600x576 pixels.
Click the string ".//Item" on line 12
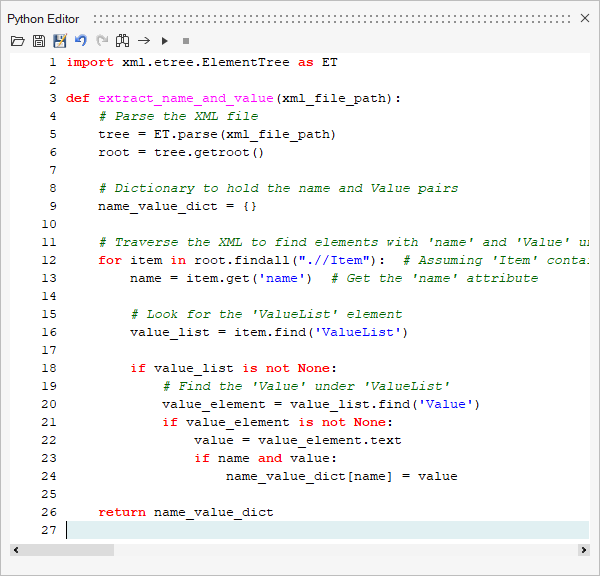point(336,260)
